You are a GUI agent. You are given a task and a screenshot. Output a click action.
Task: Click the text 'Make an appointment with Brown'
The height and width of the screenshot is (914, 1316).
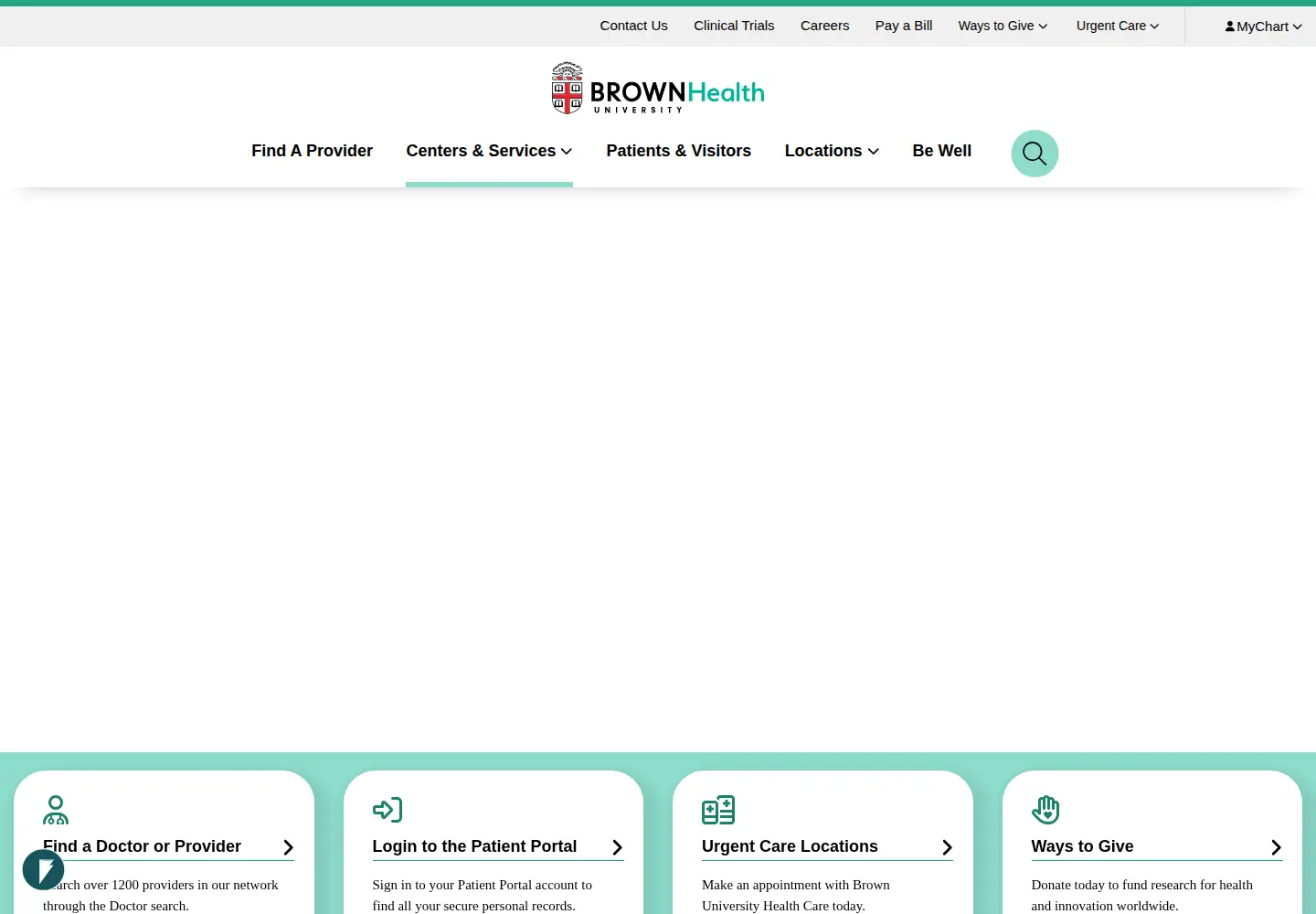796,885
